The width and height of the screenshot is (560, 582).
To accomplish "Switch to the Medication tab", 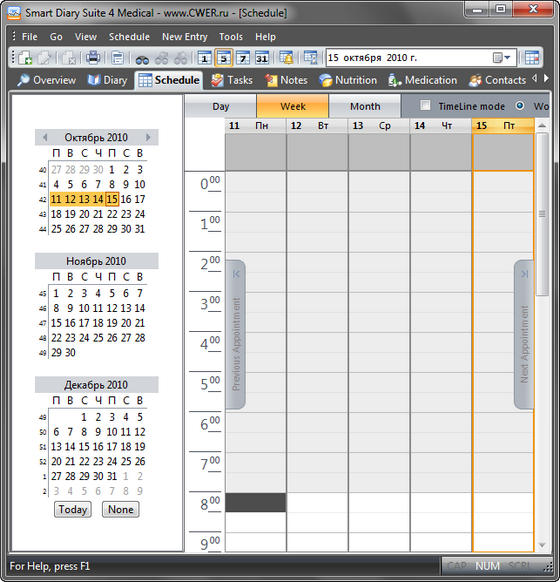I will [x=423, y=80].
